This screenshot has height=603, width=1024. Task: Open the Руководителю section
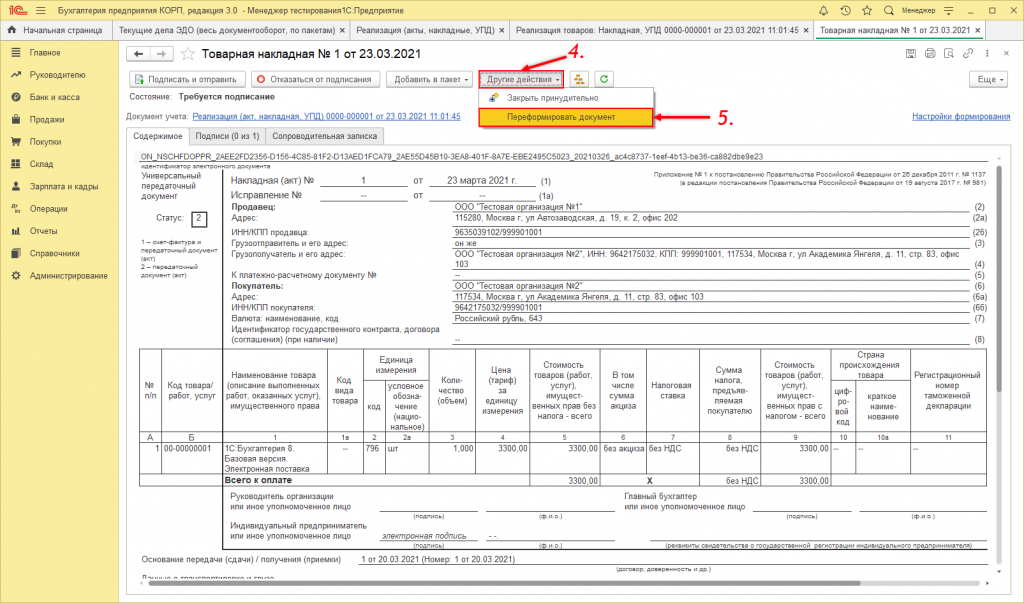point(57,74)
